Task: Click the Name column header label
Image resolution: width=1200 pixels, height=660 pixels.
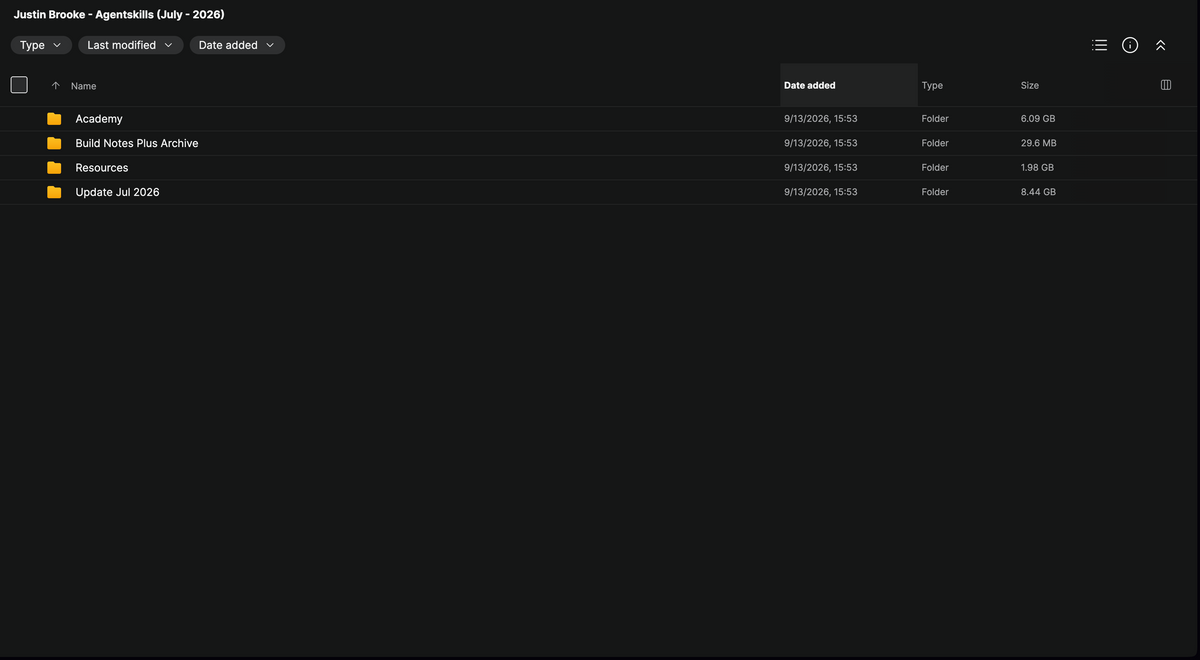Action: pos(84,86)
